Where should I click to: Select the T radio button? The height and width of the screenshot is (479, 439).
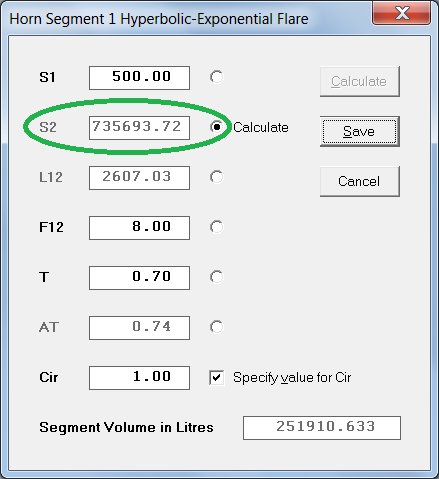point(217,277)
